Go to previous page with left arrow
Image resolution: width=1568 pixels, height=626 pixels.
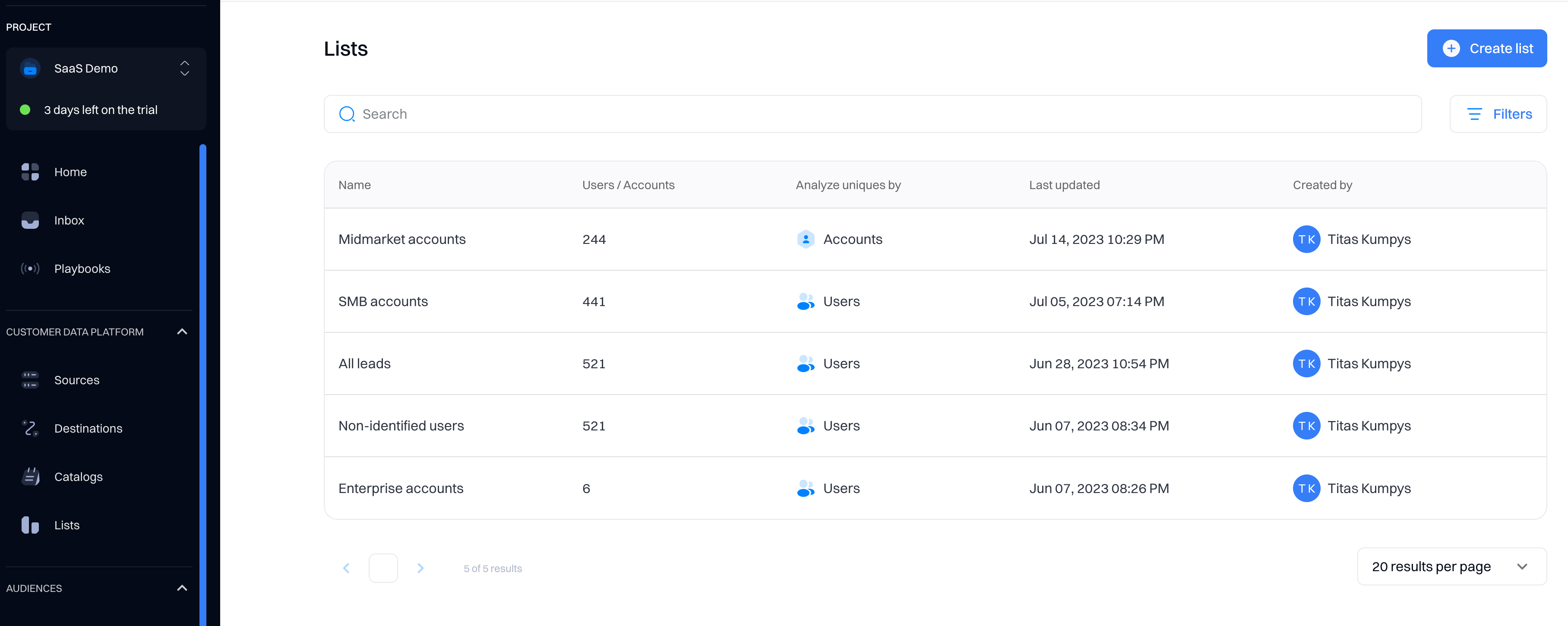click(346, 568)
